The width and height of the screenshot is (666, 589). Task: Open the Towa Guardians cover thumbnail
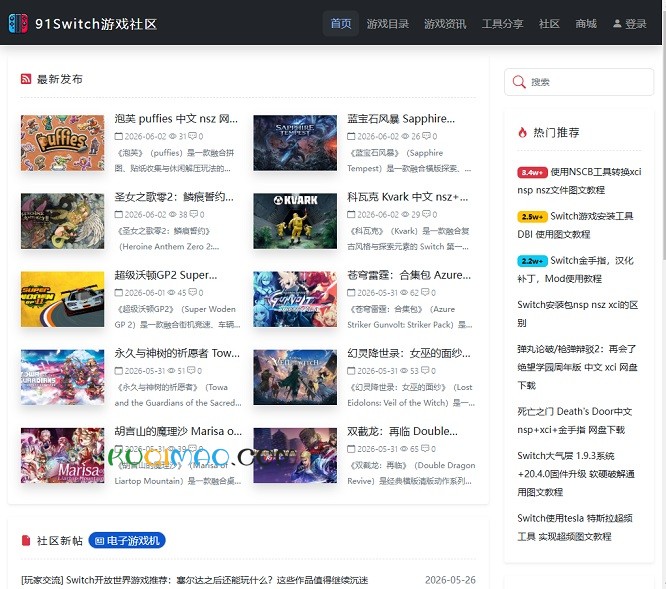[62, 377]
